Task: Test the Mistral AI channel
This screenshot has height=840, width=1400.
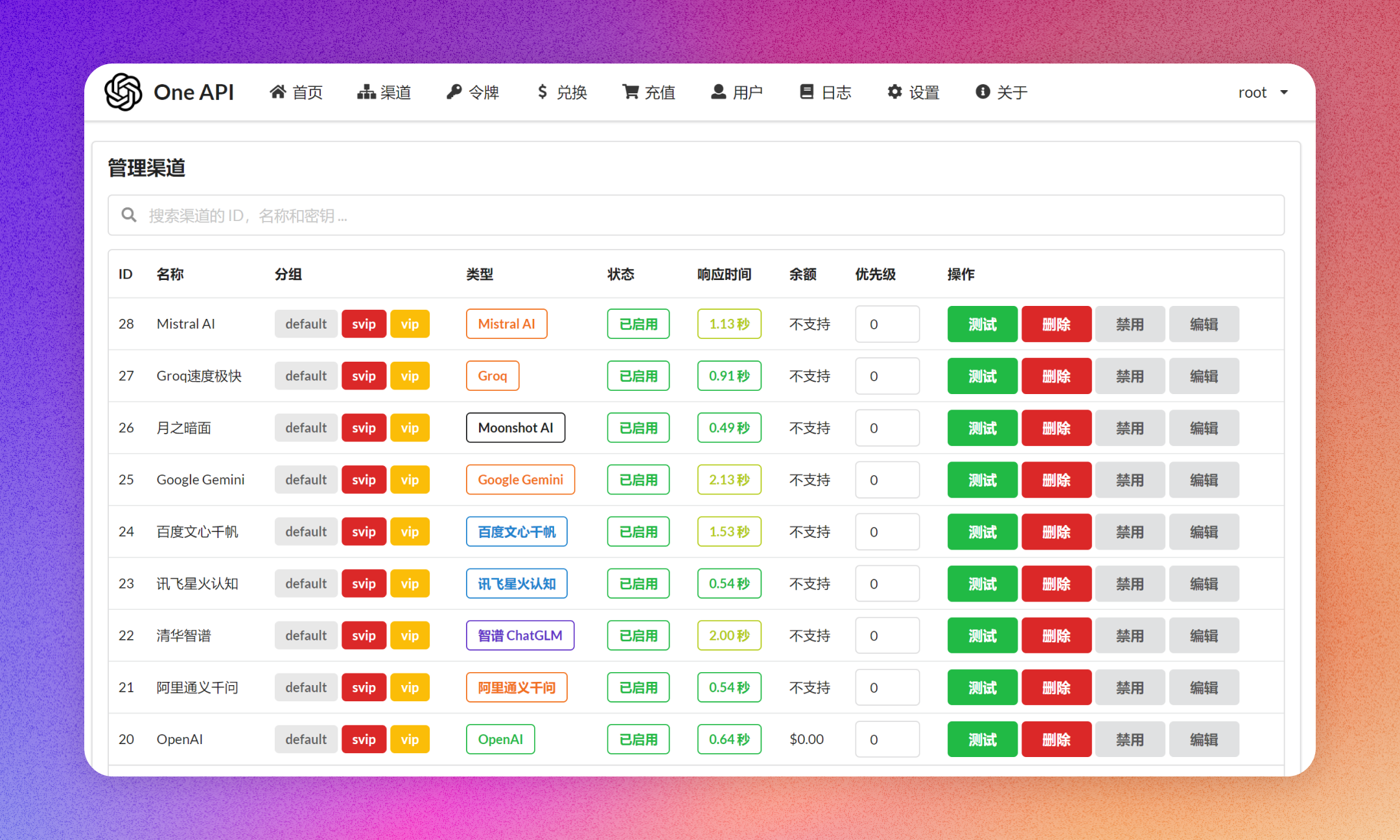Action: pyautogui.click(x=983, y=324)
